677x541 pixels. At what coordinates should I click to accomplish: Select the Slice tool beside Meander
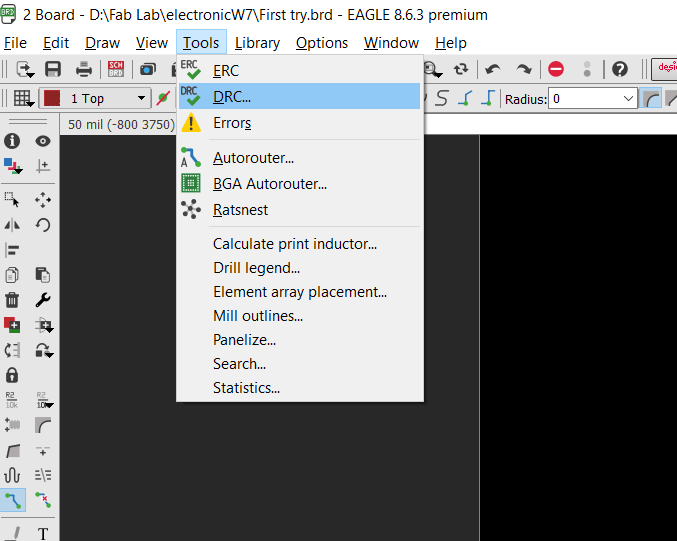(x=43, y=475)
